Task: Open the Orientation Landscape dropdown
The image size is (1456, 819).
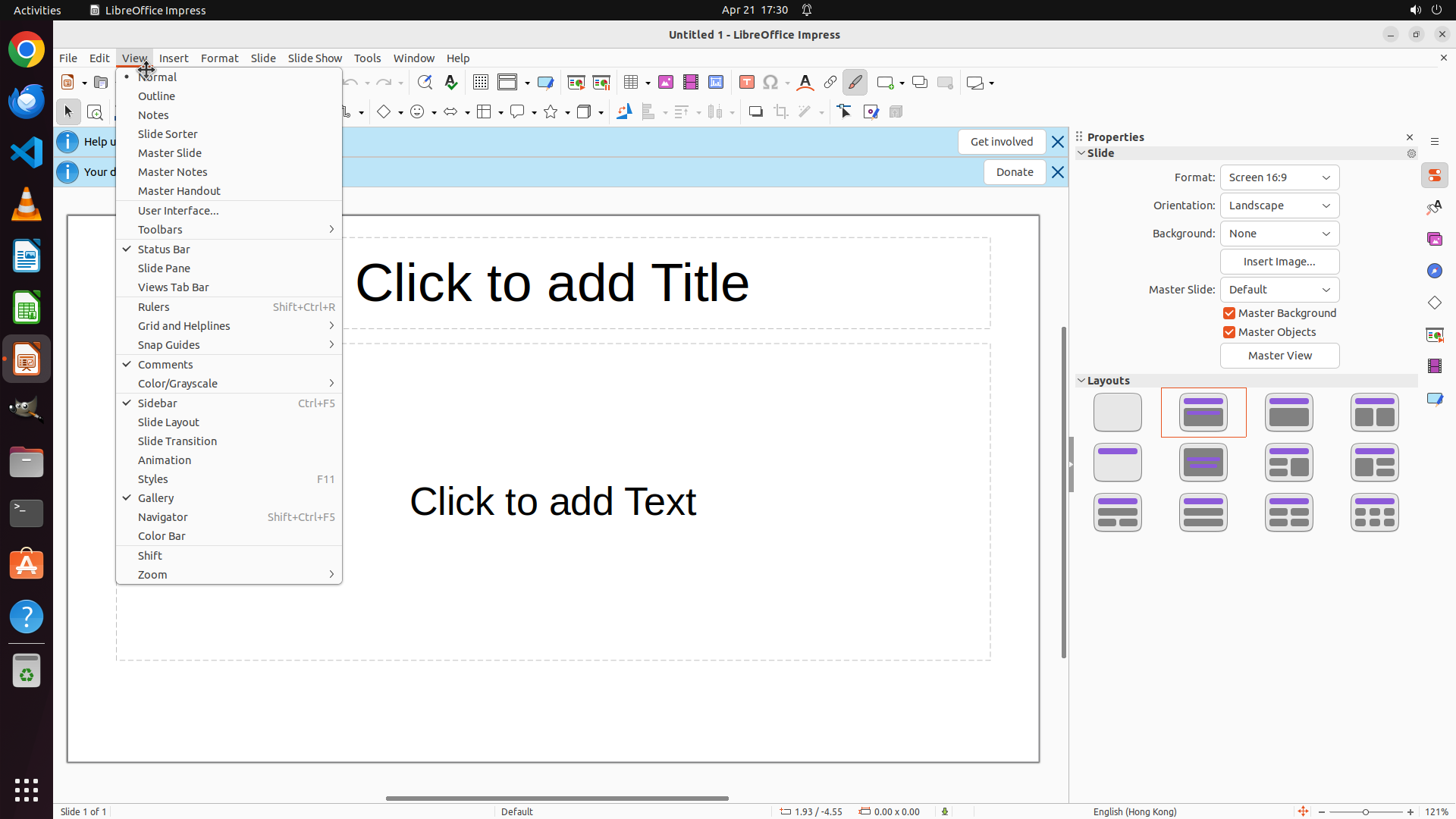Action: click(1279, 206)
